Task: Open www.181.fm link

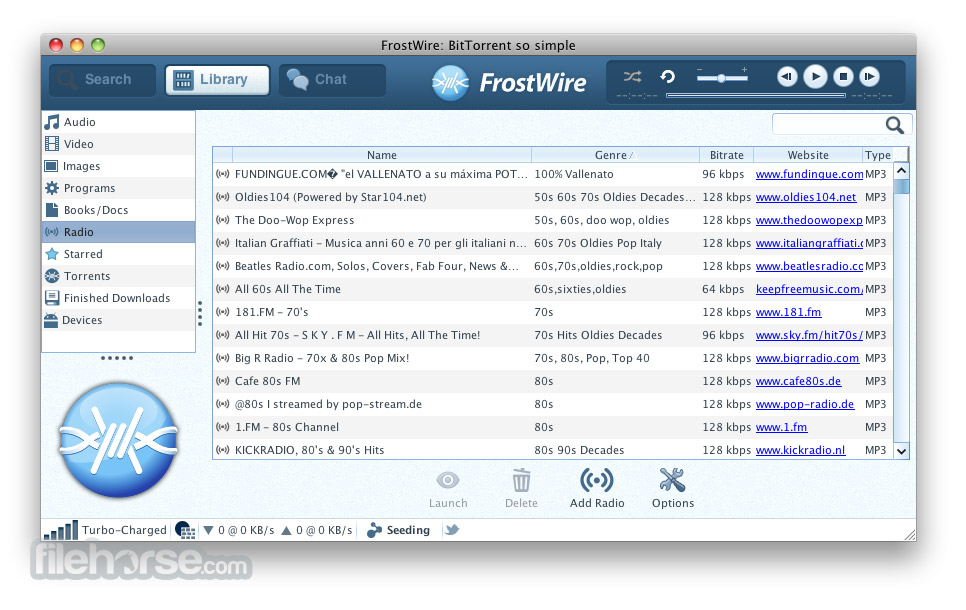Action: click(x=789, y=312)
